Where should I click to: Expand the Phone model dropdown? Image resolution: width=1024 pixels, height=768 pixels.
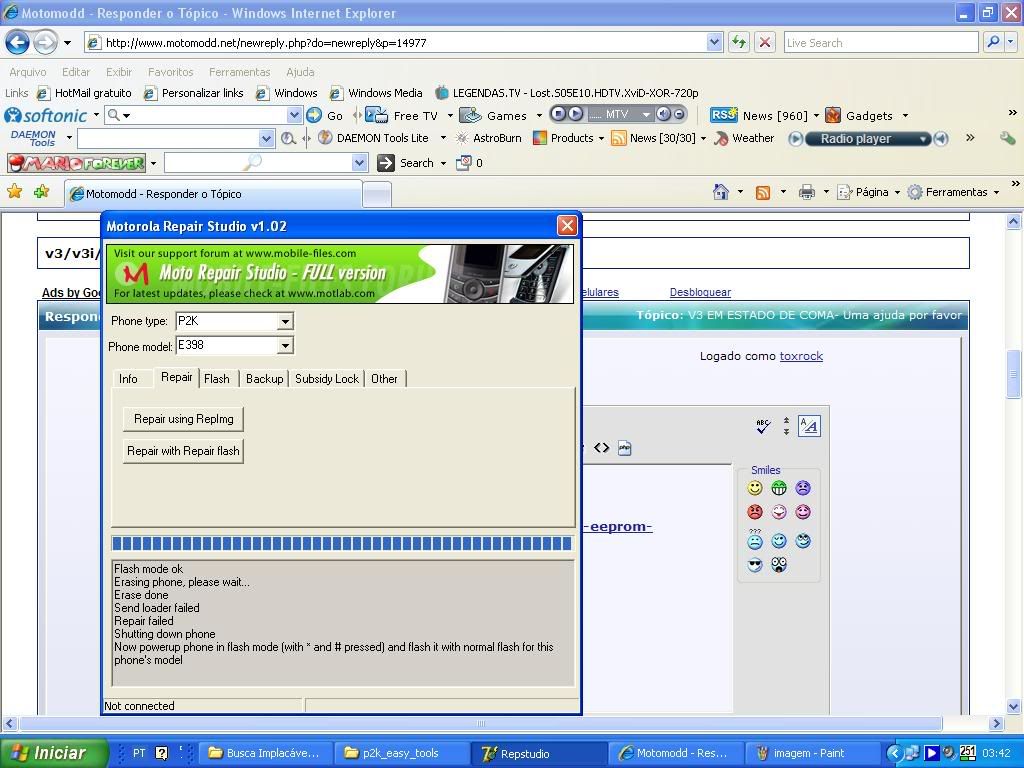[285, 345]
